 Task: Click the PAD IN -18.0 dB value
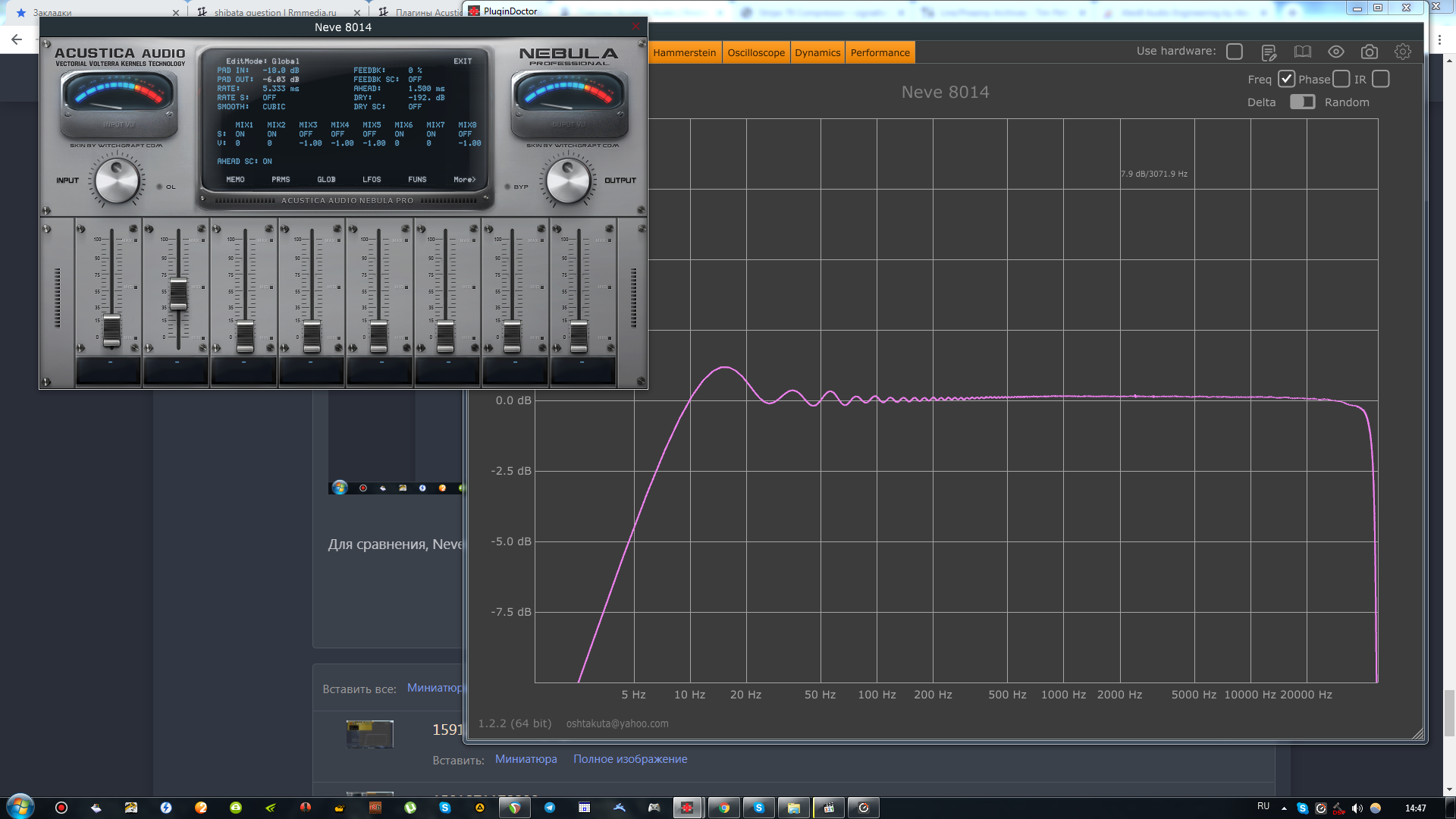tap(281, 71)
